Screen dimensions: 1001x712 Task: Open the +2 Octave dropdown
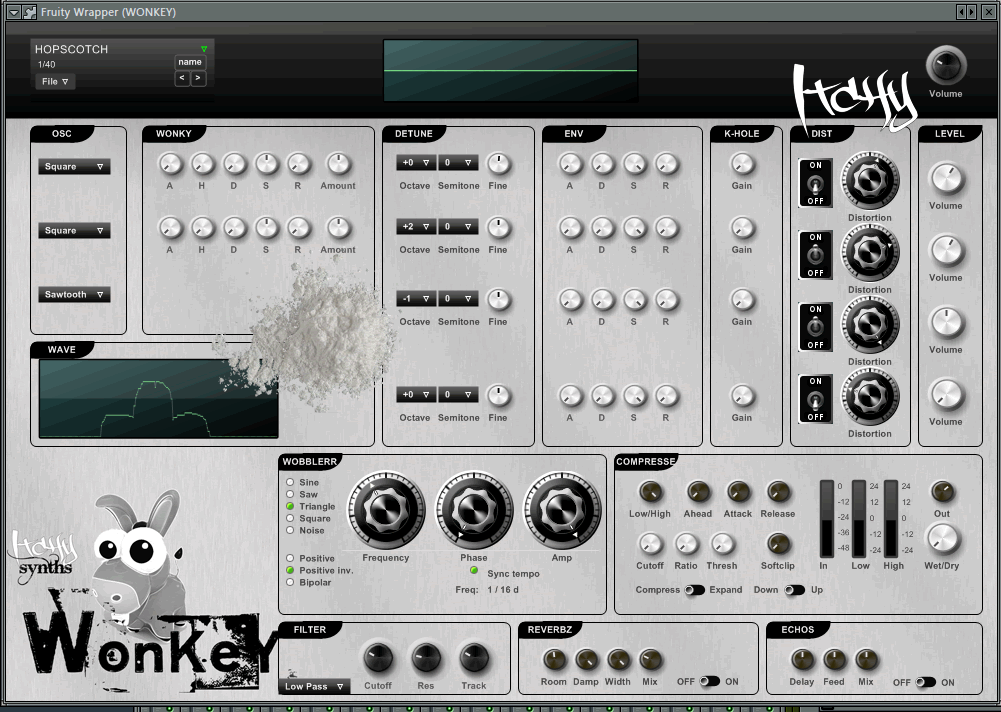(x=416, y=227)
